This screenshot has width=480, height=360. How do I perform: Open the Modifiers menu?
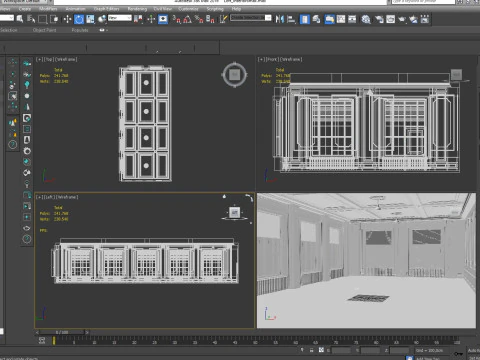[x=48, y=9]
